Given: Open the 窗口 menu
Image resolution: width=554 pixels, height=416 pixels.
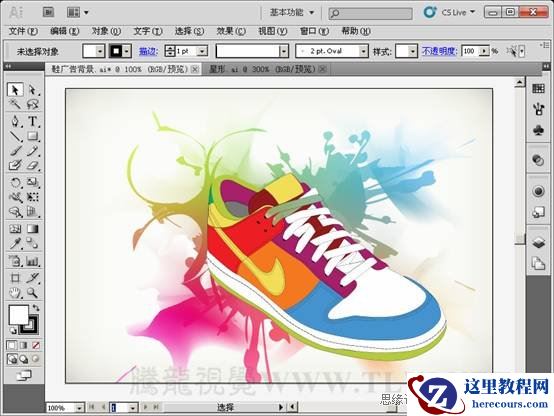Looking at the screenshot, I should point(314,31).
